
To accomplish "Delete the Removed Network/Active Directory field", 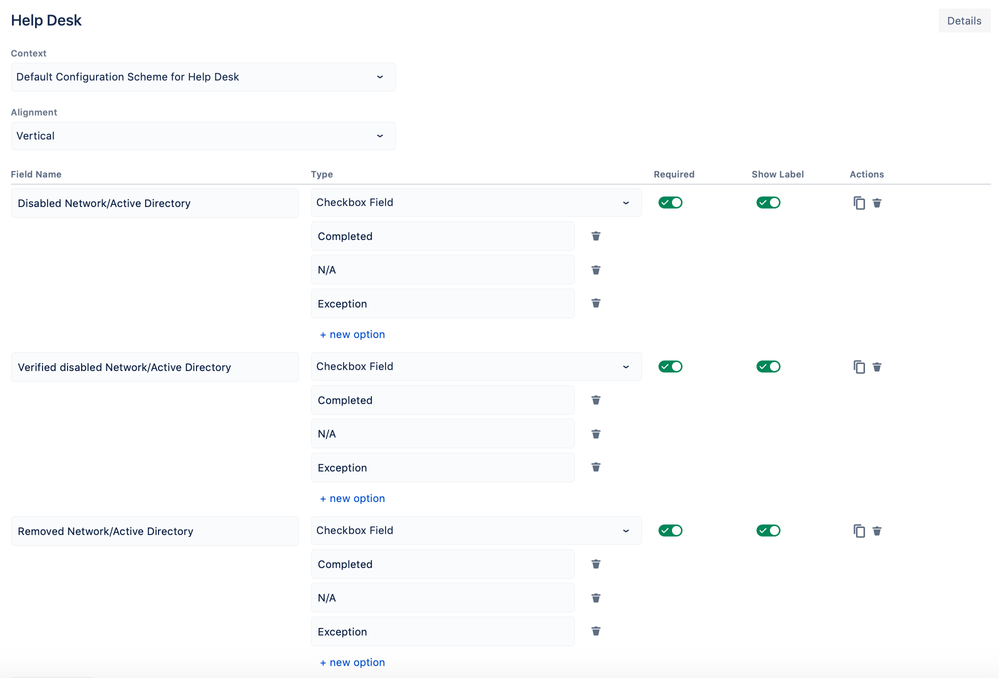I will pyautogui.click(x=877, y=530).
